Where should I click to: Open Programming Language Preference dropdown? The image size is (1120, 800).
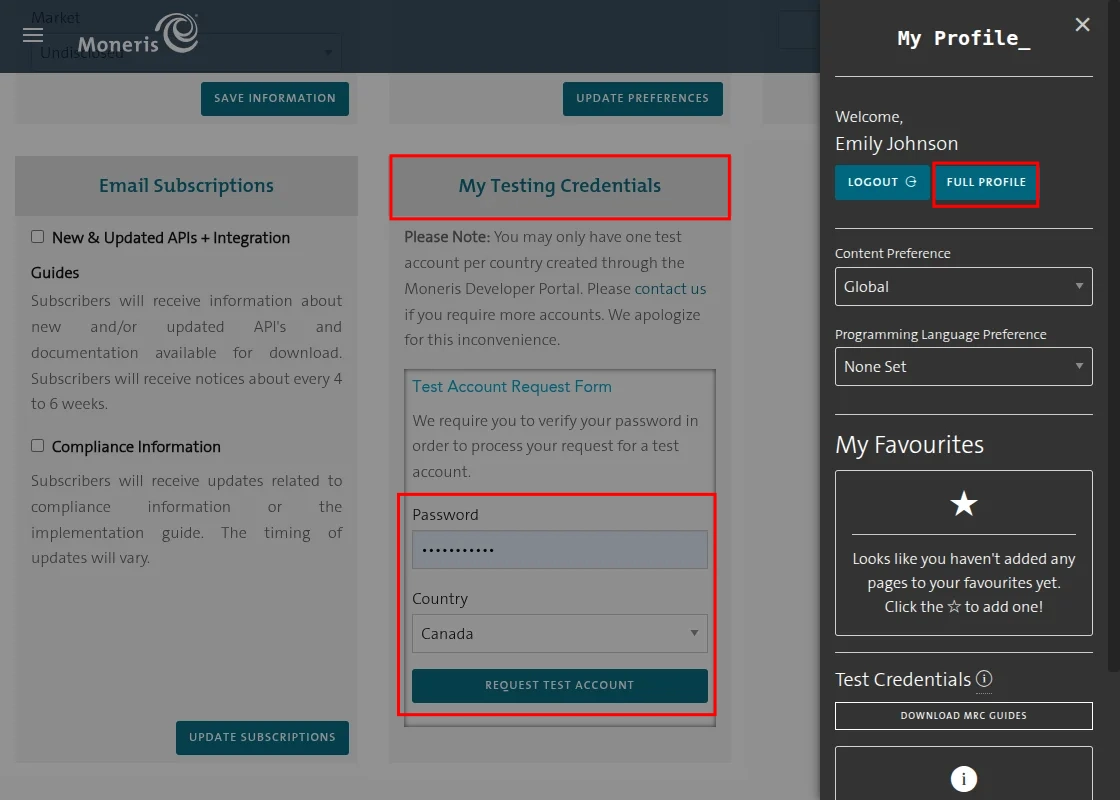[x=964, y=366]
